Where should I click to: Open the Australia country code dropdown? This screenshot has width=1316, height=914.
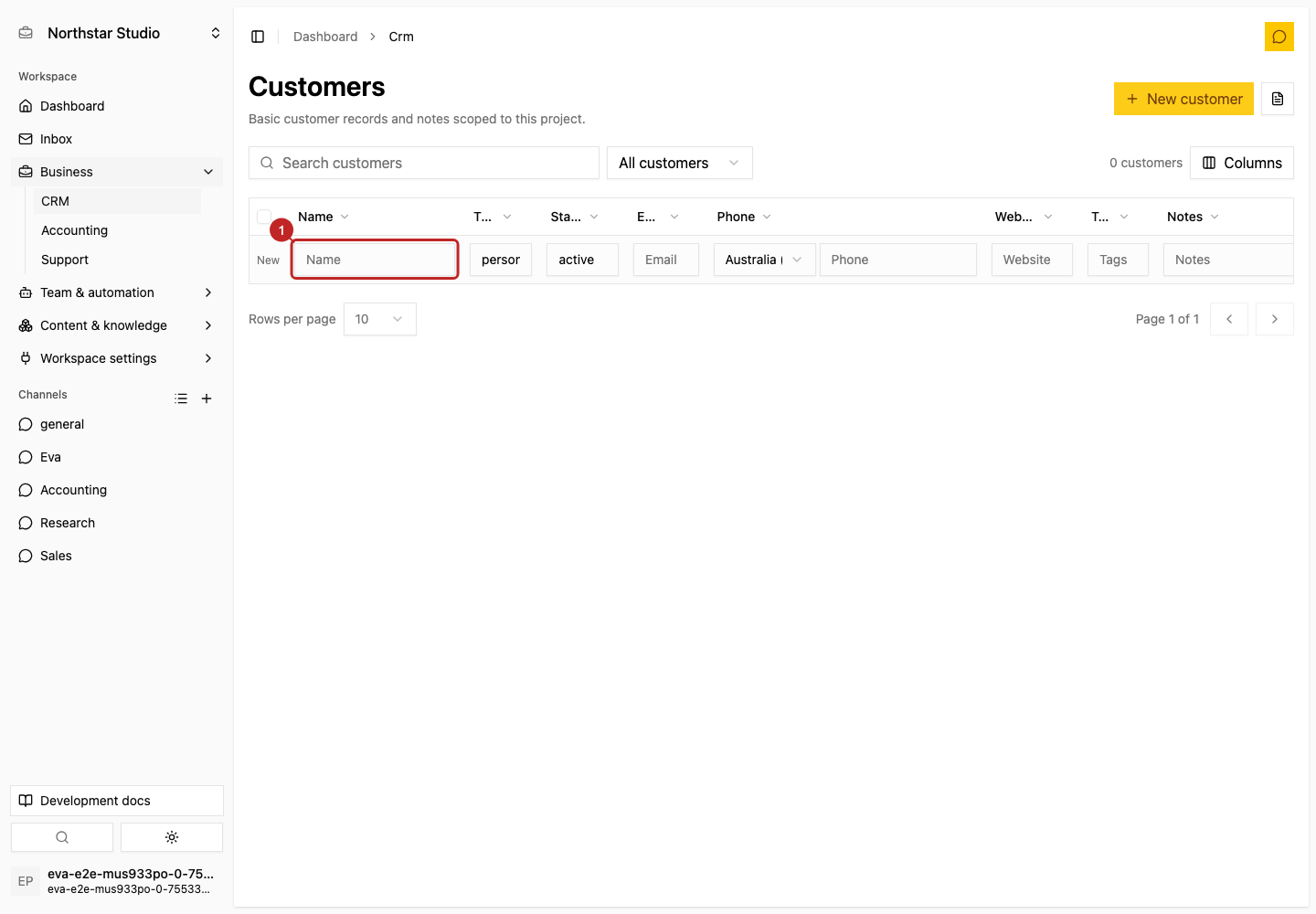click(764, 260)
